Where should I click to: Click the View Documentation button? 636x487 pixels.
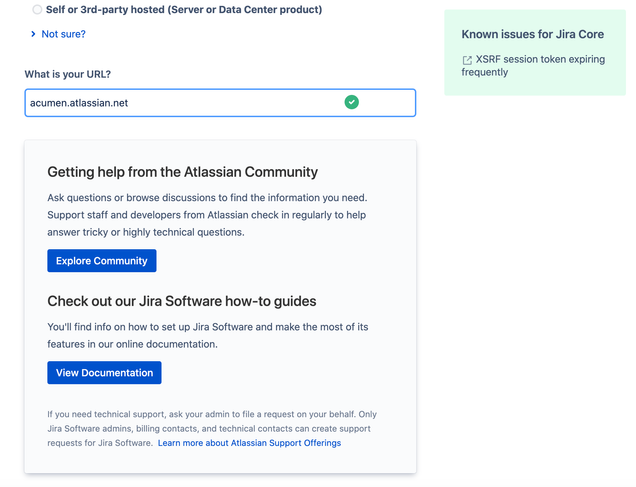click(104, 373)
